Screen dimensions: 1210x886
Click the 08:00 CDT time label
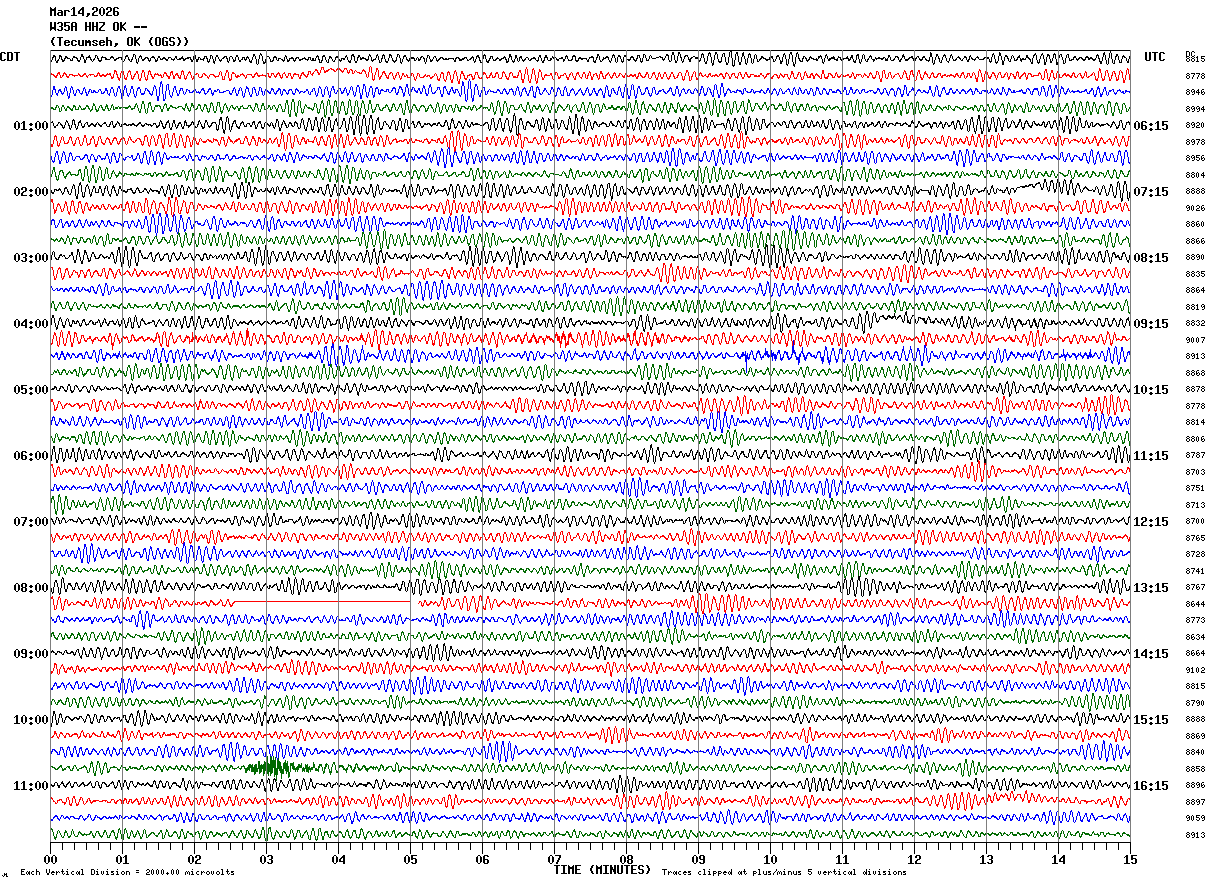[31, 588]
